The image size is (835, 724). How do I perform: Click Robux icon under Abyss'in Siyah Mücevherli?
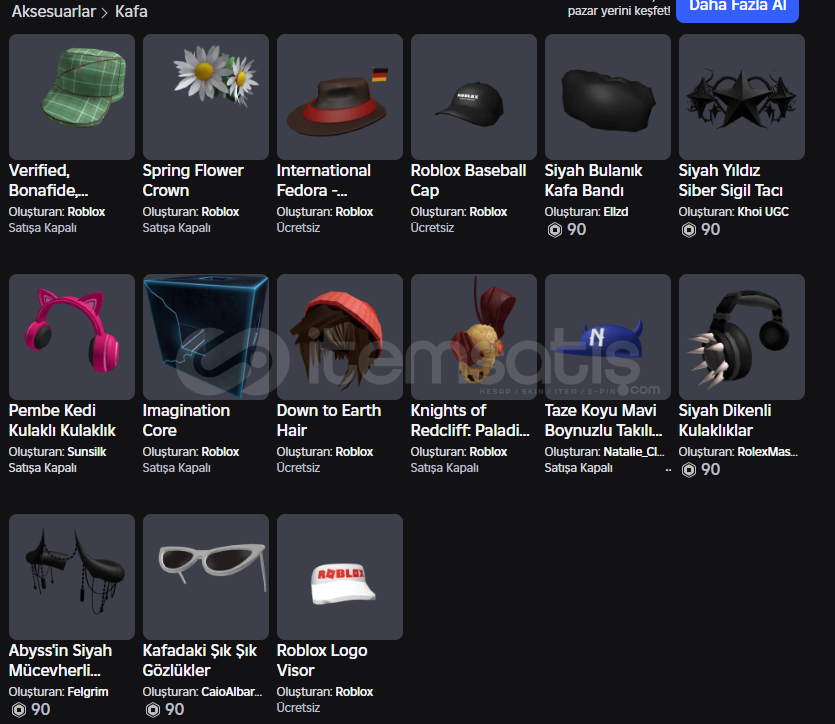click(x=19, y=710)
